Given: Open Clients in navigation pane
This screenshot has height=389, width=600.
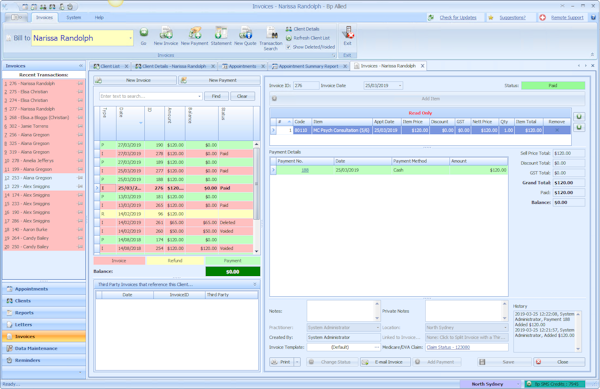Looking at the screenshot, I should [44, 301].
